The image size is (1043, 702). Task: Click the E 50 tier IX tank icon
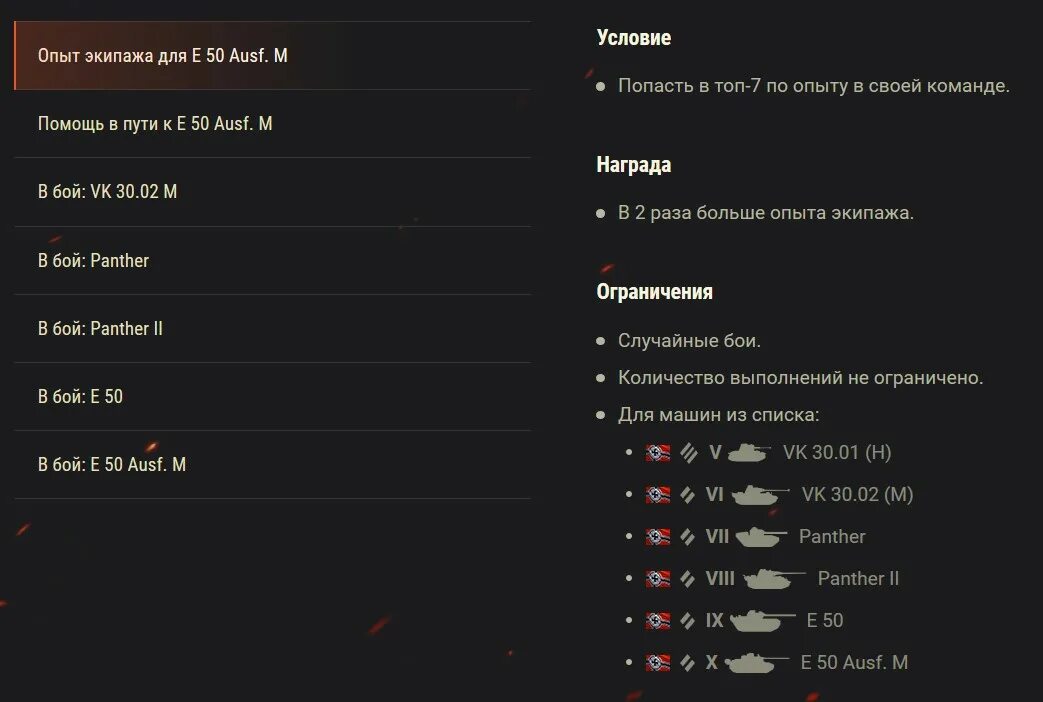click(762, 621)
